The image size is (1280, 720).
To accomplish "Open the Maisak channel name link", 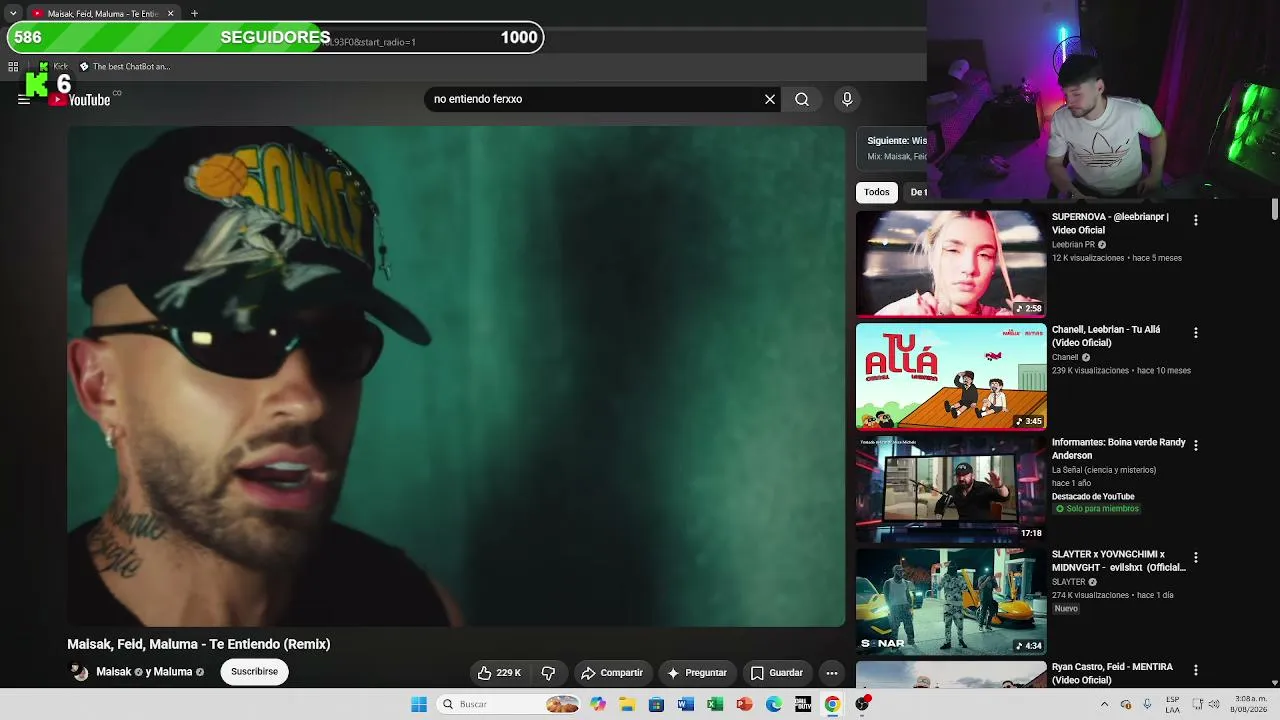I will 113,672.
